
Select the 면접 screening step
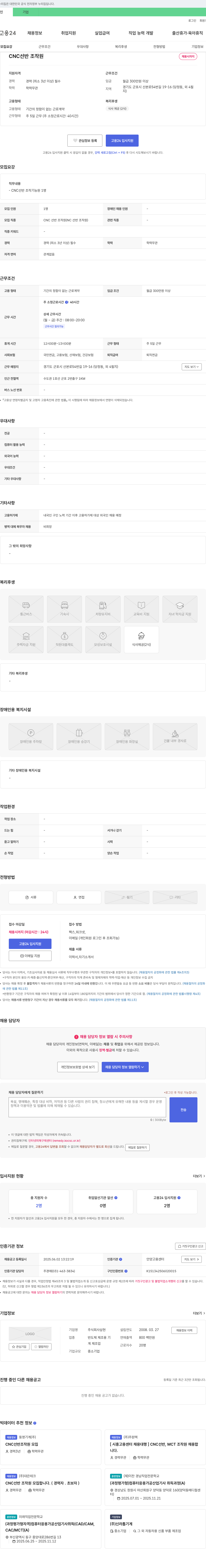[79, 897]
